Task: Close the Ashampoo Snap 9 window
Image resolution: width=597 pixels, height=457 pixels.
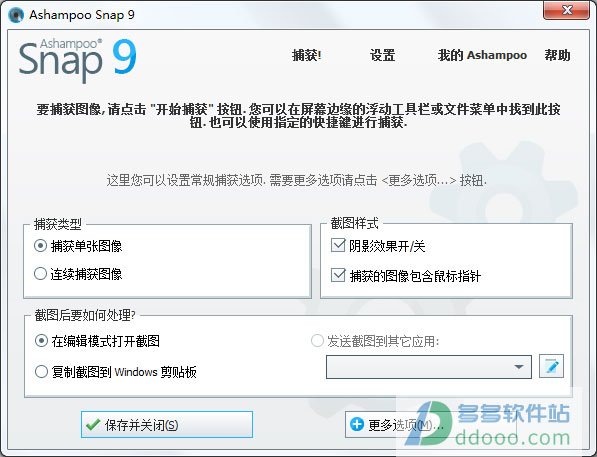Action: pyautogui.click(x=566, y=10)
